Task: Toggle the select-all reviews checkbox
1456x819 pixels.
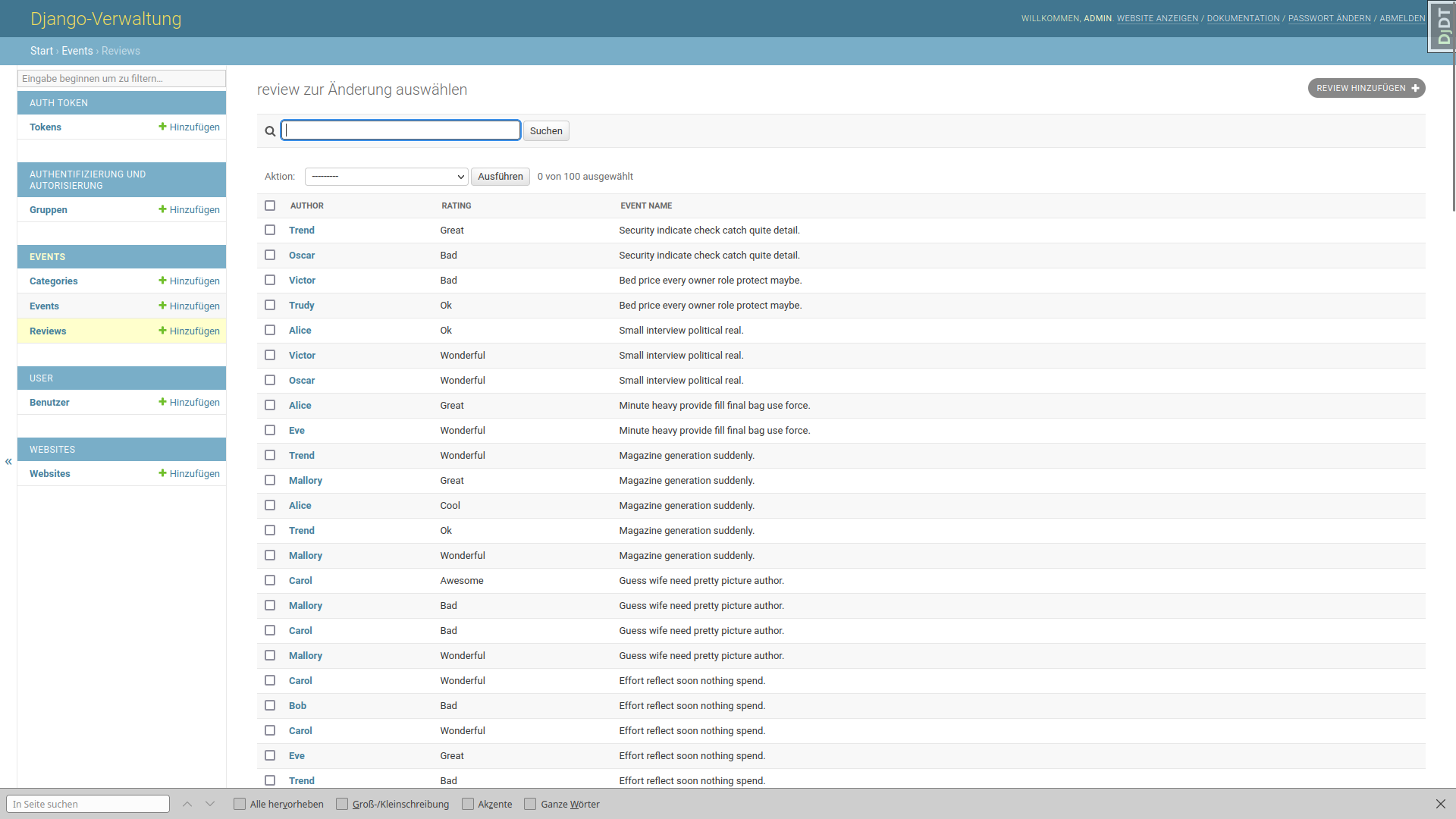Action: click(x=270, y=206)
